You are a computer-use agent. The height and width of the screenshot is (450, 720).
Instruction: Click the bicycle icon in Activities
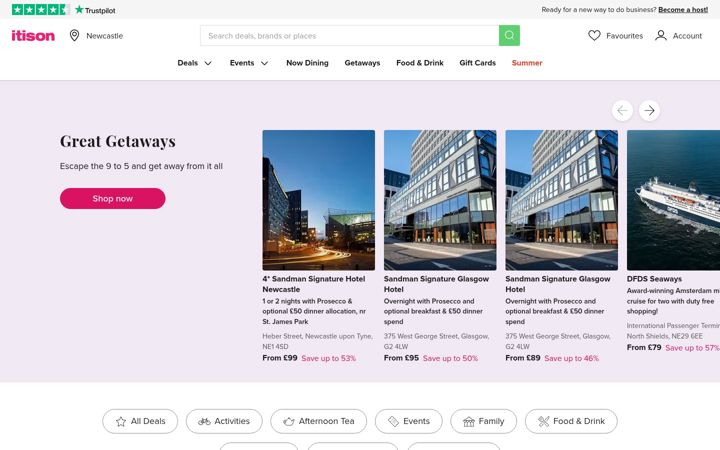coord(204,422)
